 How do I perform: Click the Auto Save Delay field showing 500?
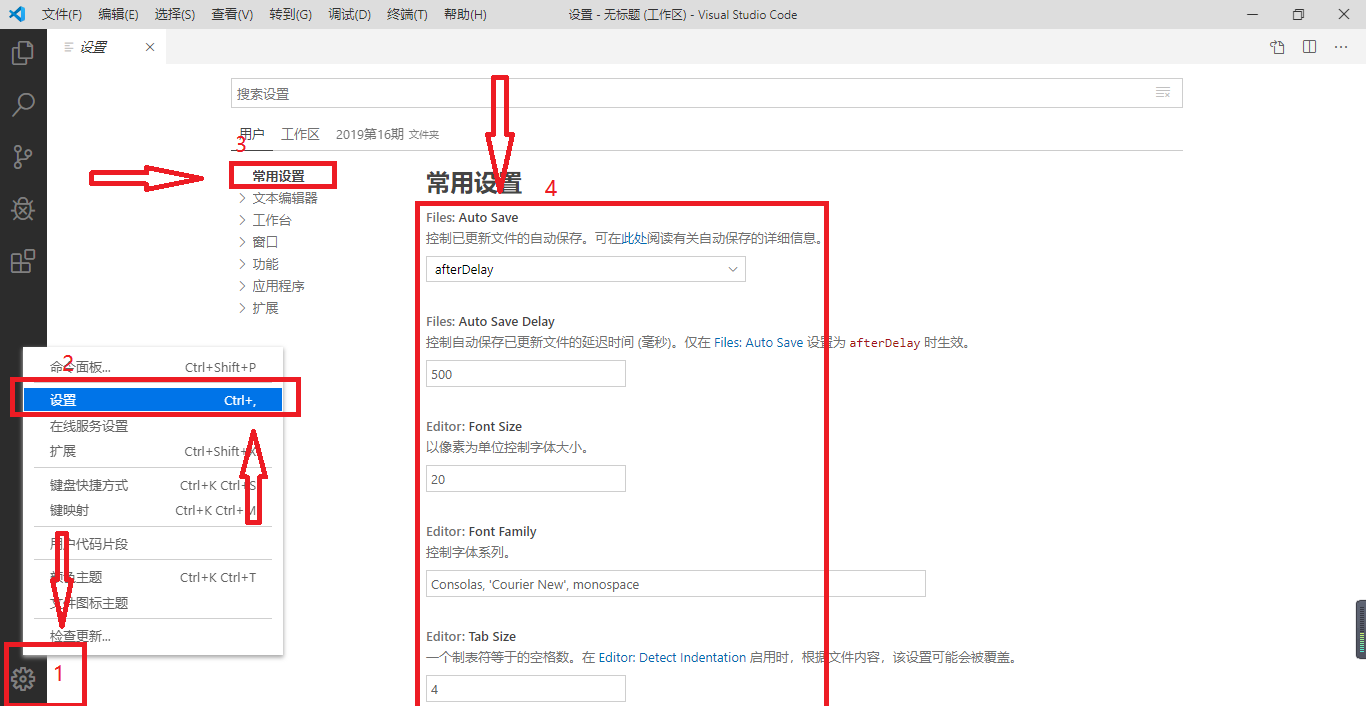526,374
